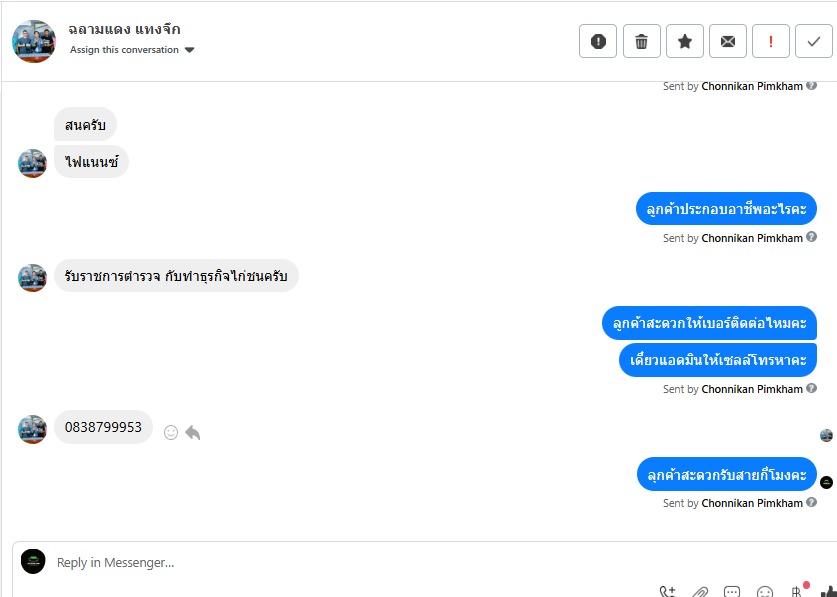Viewport: 837px width, 597px height.
Task: Delete conversation using trash icon
Action: (x=642, y=41)
